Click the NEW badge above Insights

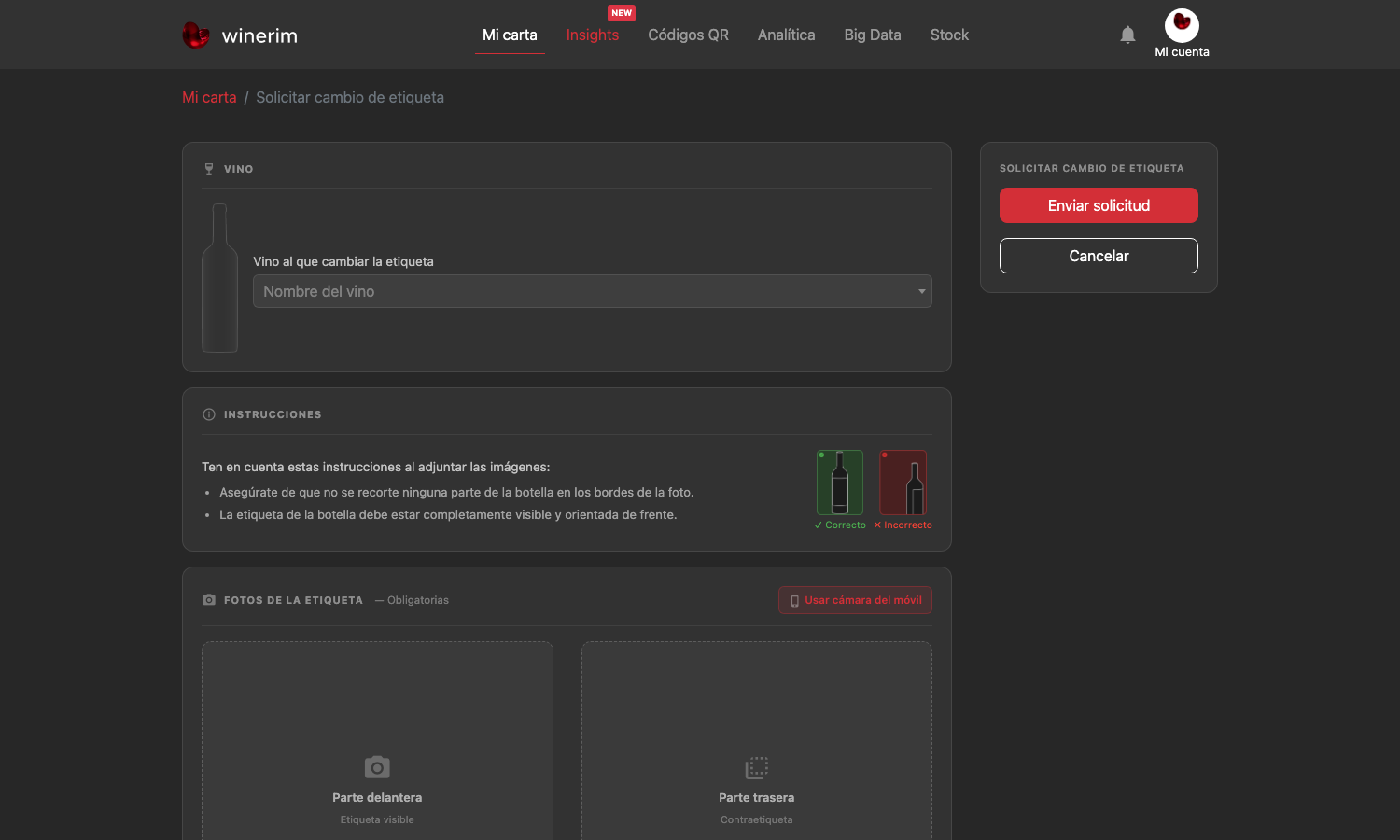click(622, 13)
